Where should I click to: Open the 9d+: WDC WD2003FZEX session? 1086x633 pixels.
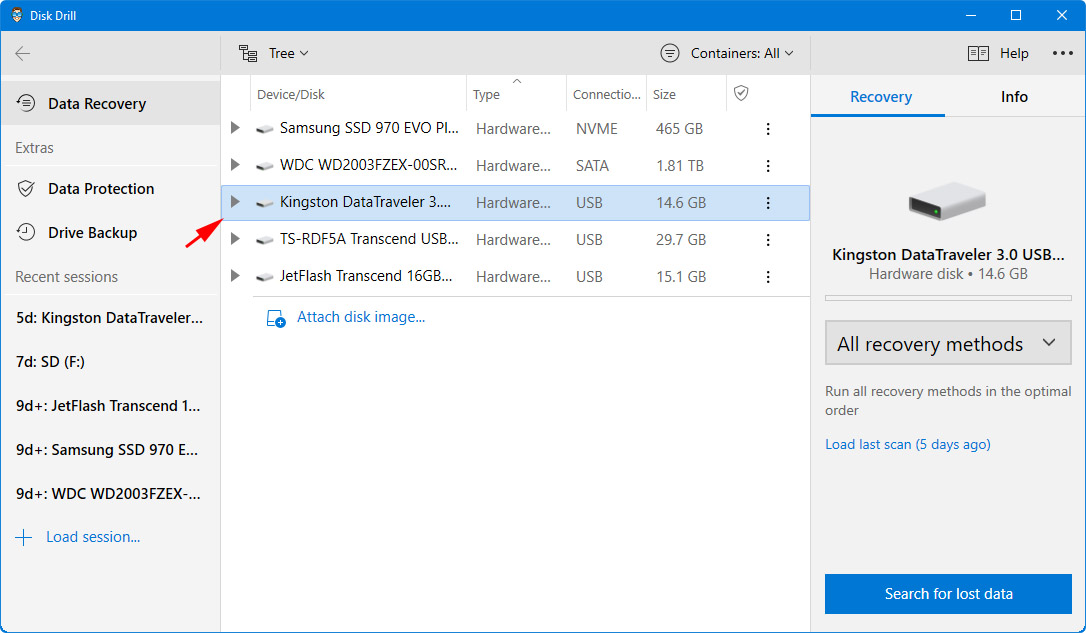coord(109,494)
